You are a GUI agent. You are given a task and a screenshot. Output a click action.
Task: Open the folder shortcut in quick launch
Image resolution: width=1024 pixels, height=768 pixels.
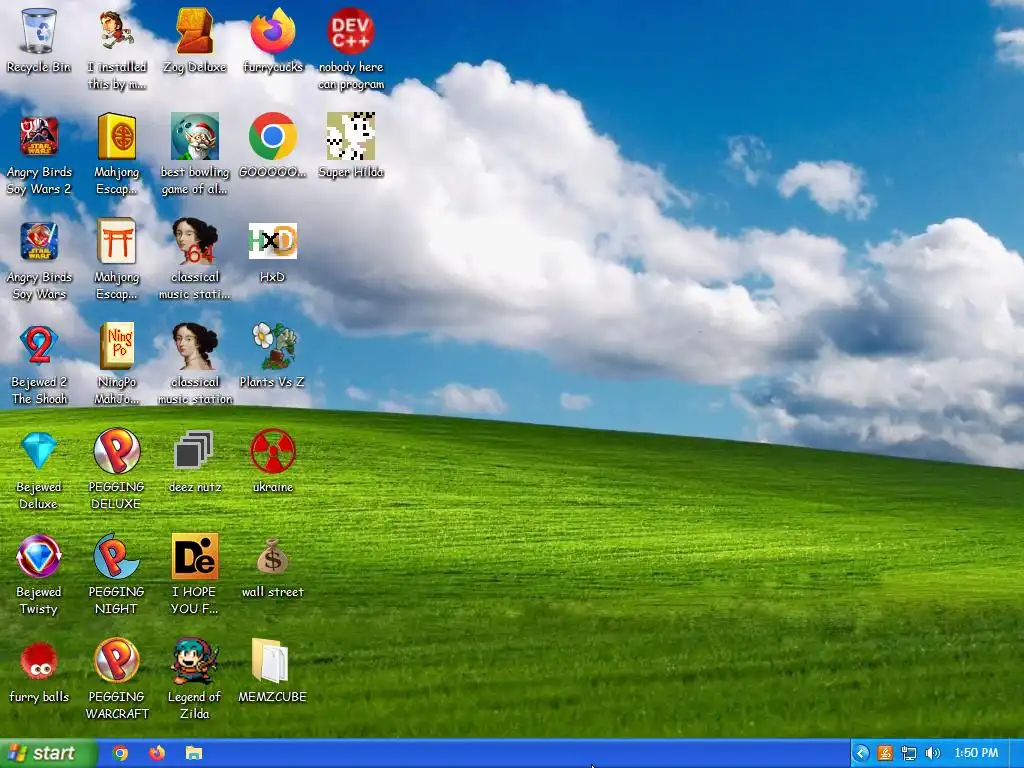194,754
